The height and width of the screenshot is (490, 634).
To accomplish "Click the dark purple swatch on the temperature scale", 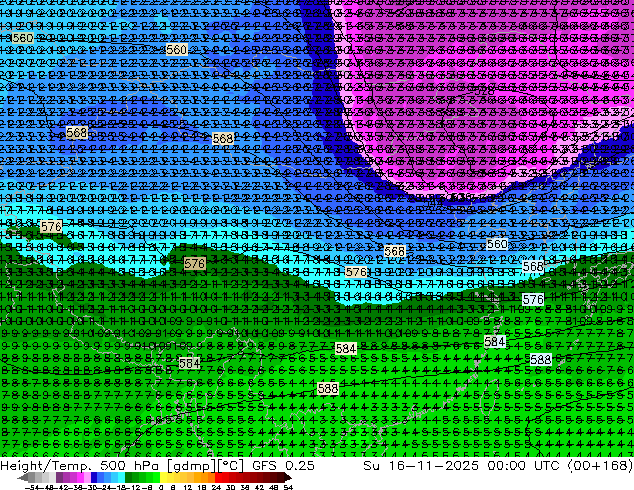I will 59,478.
